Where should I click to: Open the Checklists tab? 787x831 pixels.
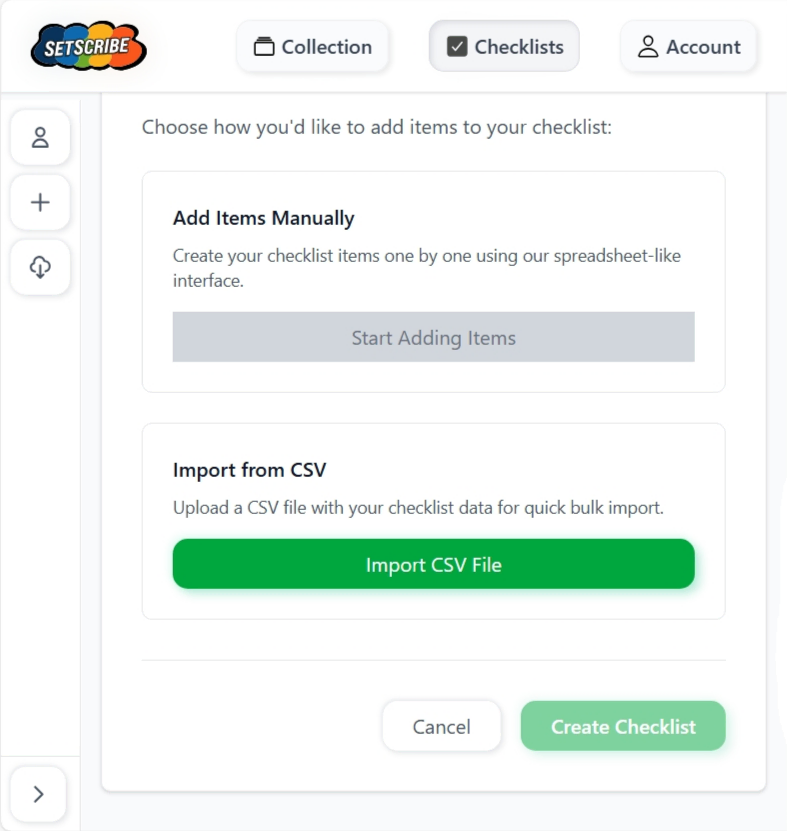504,47
